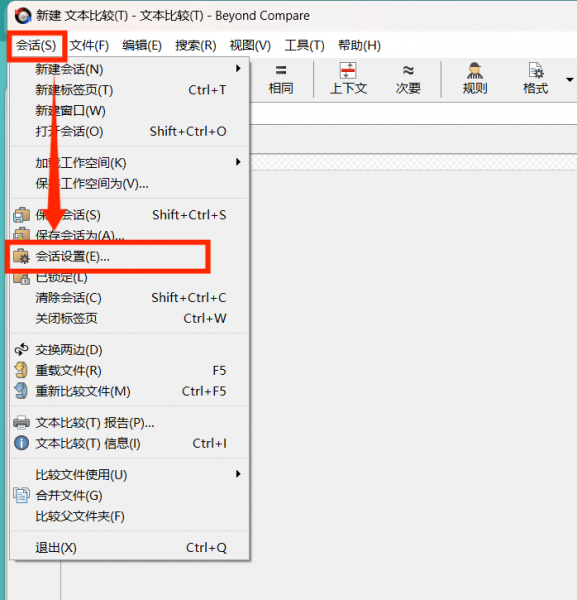Click the 保存会话为(A)... briefcase icon

click(21, 233)
